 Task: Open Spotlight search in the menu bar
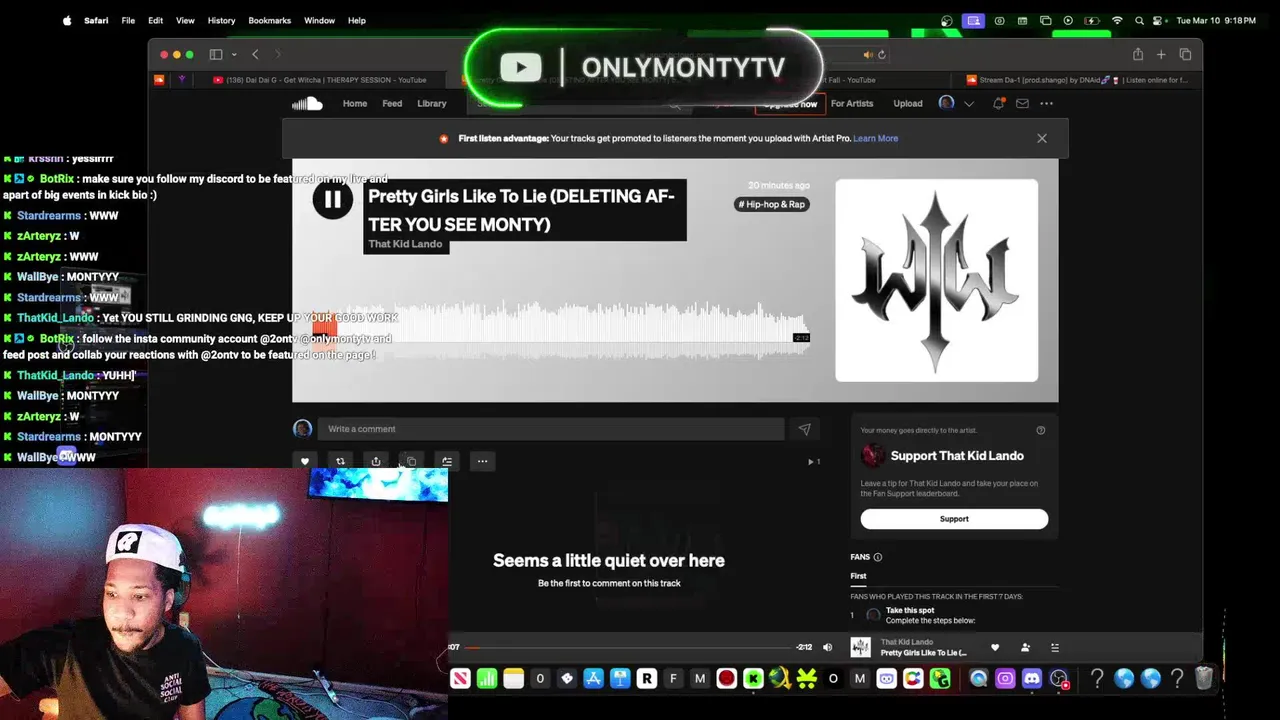[x=1139, y=20]
